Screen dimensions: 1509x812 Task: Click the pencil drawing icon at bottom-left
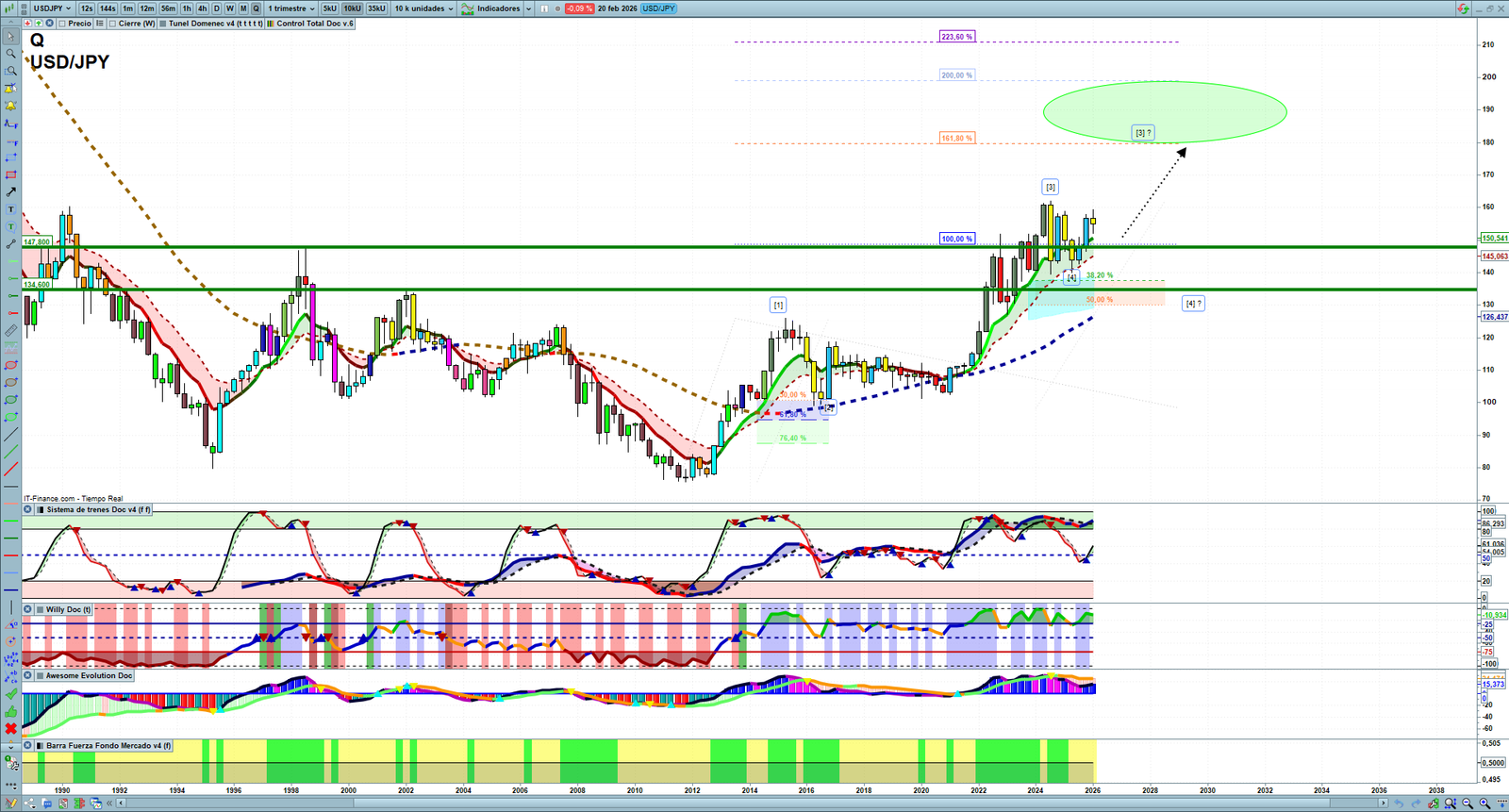tap(11, 804)
